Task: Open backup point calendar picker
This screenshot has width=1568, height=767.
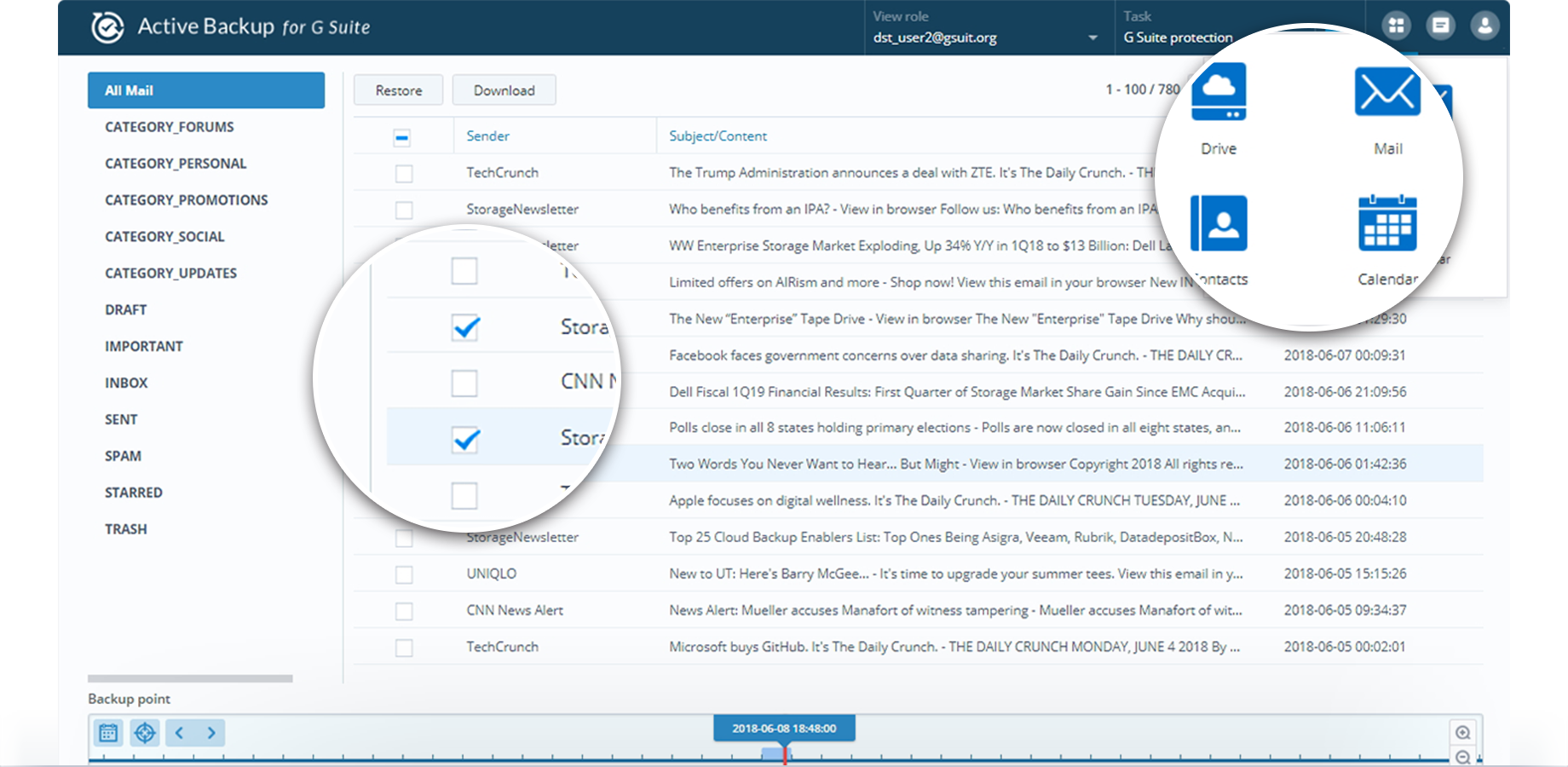Action: [x=108, y=732]
